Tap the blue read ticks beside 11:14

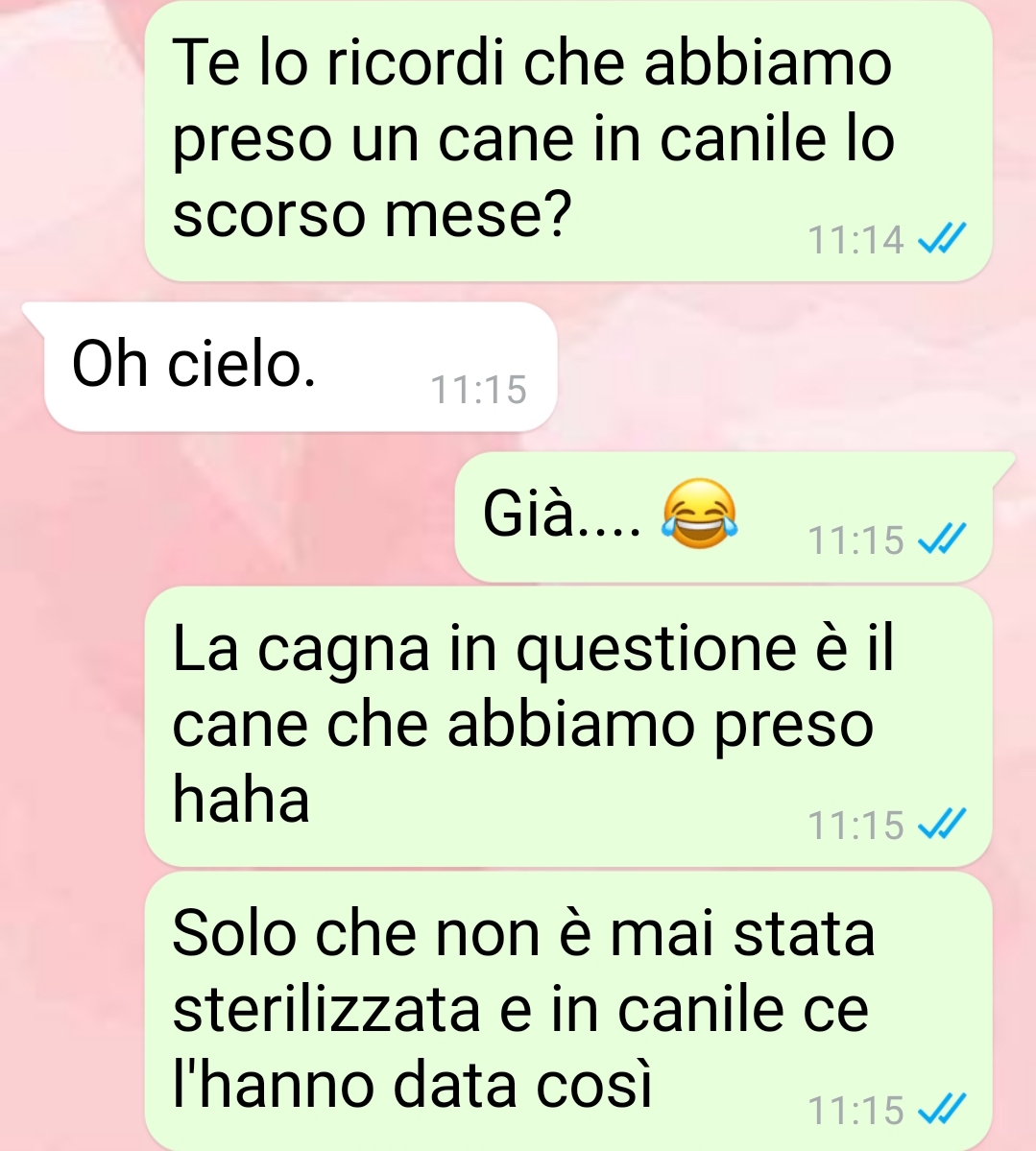coord(942,239)
